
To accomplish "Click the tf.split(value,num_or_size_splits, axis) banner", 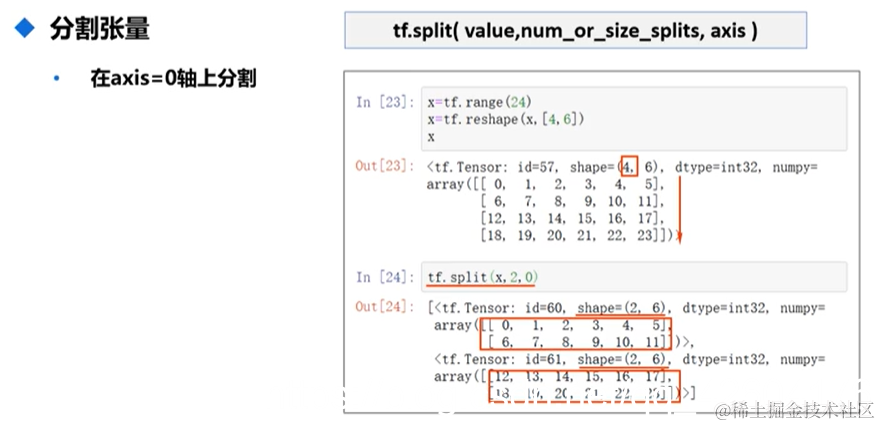I will (575, 30).
